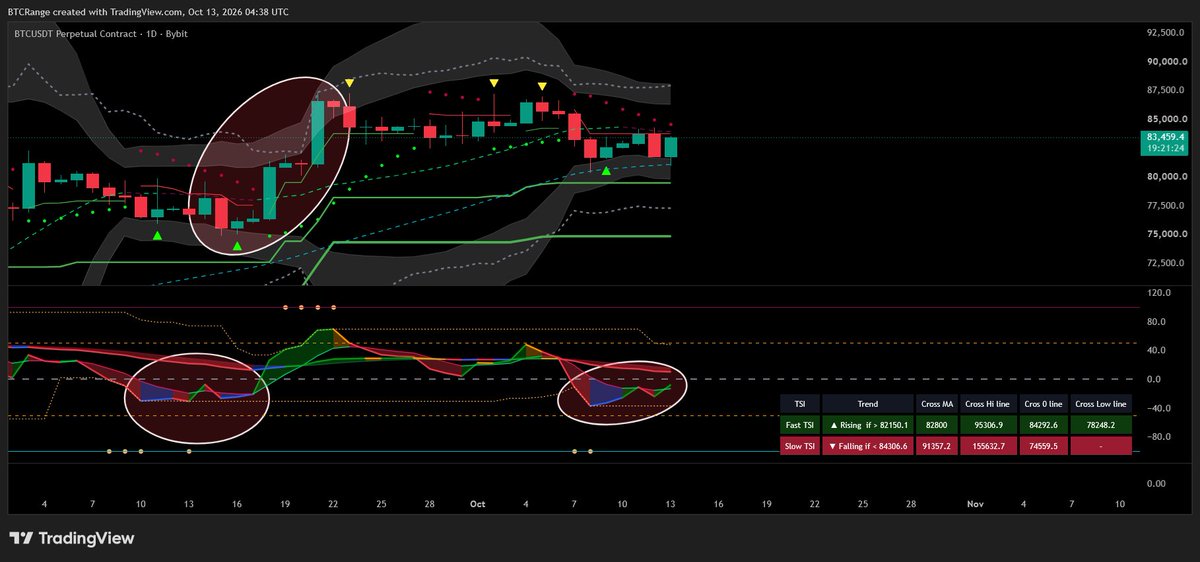Screen dimensions: 1200x562
Task: Click the current price label 83,459.4
Action: [1166, 137]
